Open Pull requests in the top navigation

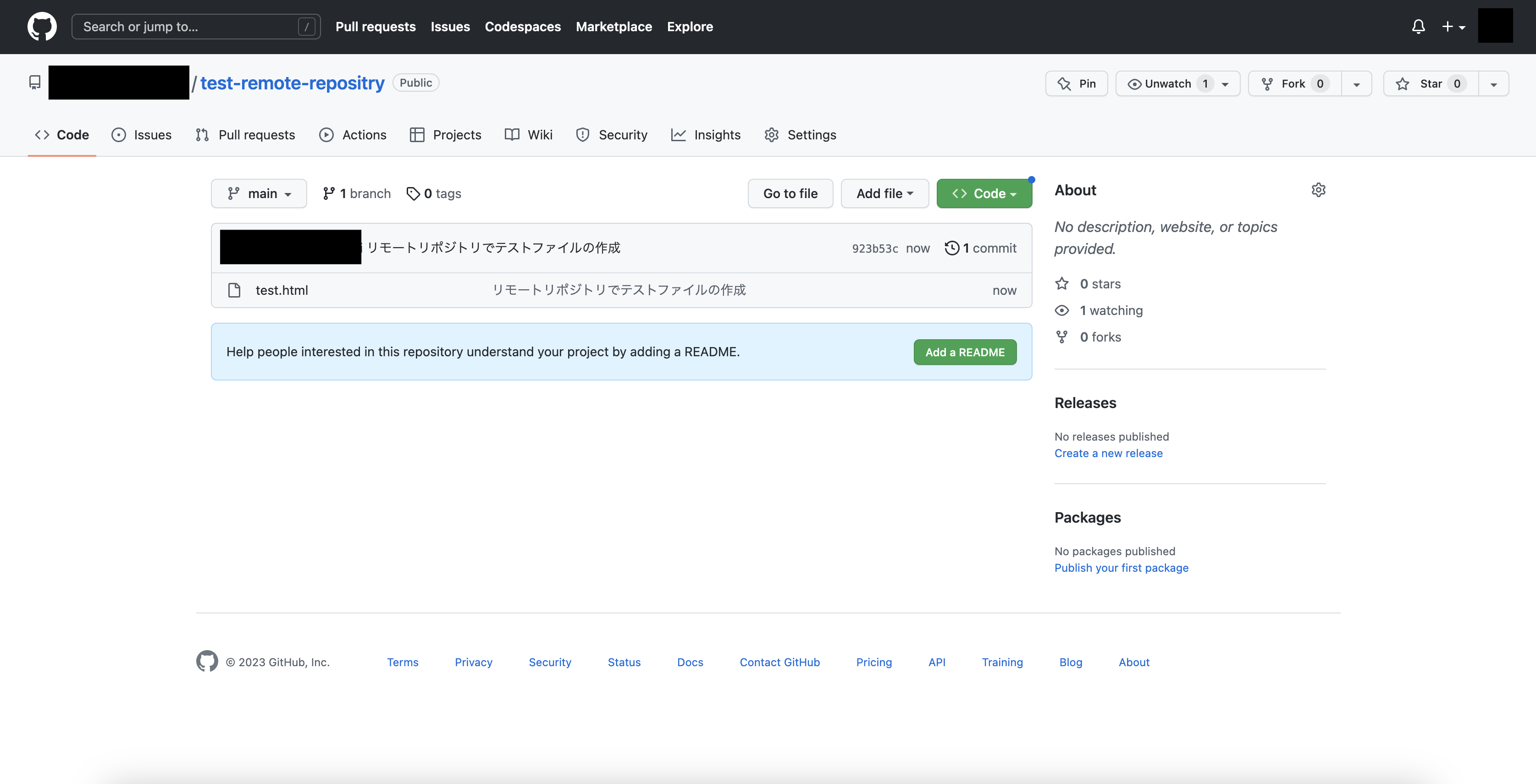point(376,27)
